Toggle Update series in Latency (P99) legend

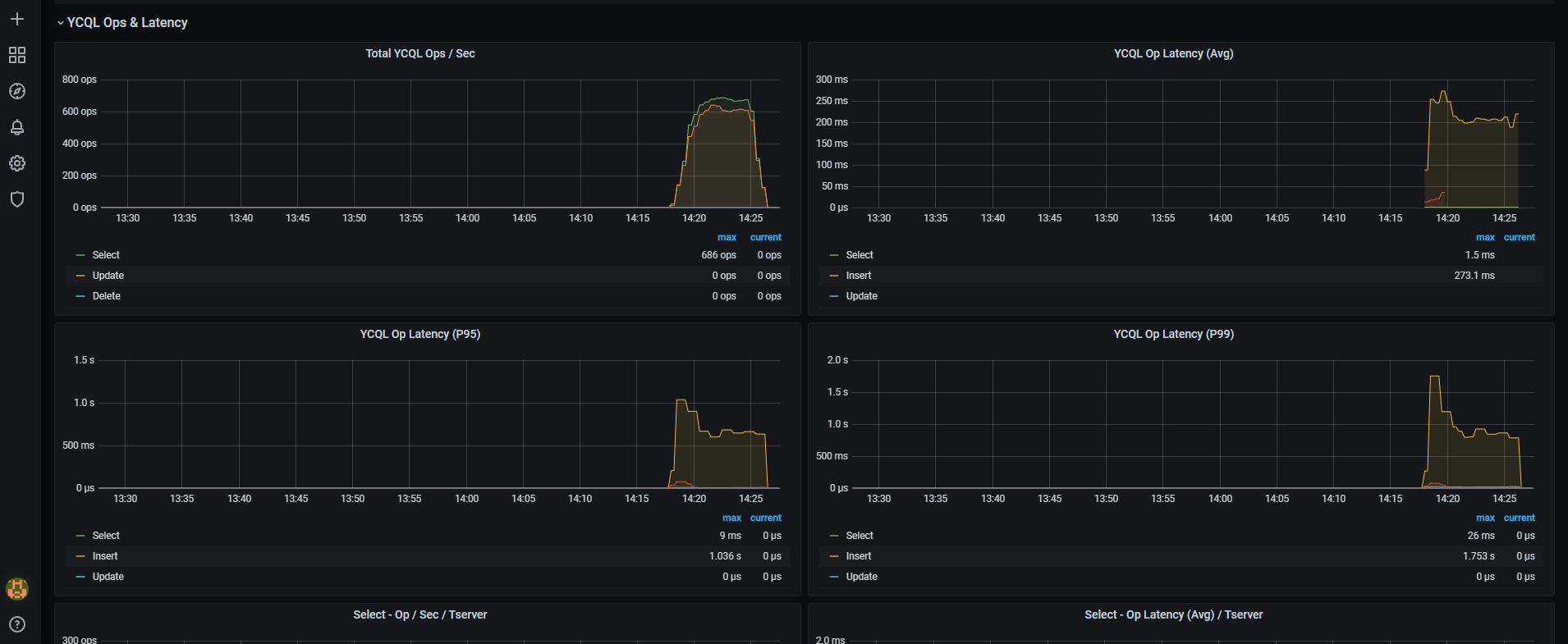tap(862, 577)
